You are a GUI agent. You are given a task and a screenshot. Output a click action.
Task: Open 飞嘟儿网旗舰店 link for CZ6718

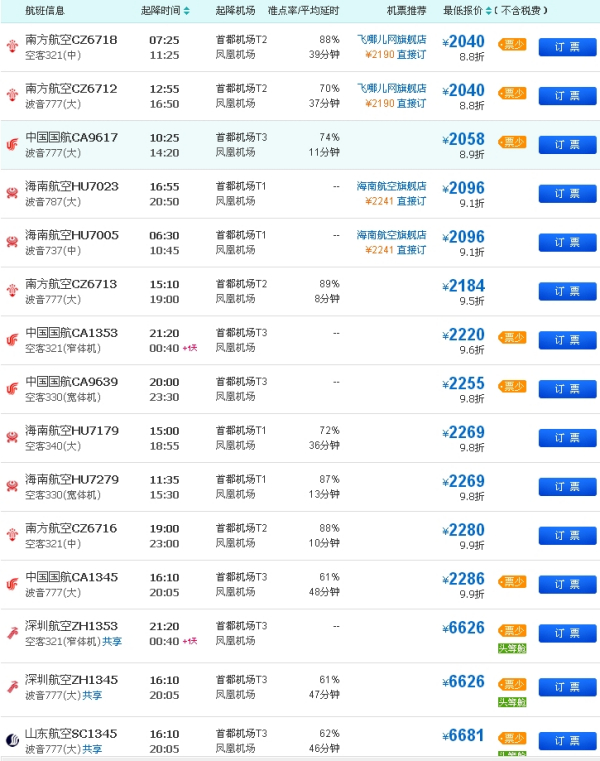(392, 39)
